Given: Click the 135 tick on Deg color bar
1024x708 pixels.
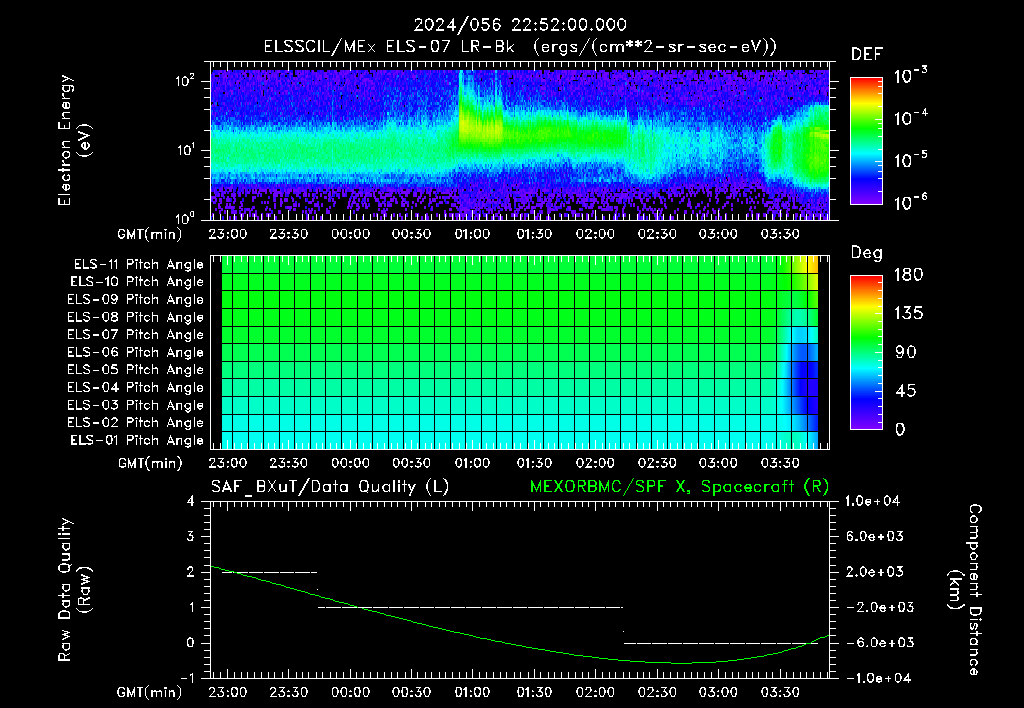Looking at the screenshot, I should [x=909, y=314].
